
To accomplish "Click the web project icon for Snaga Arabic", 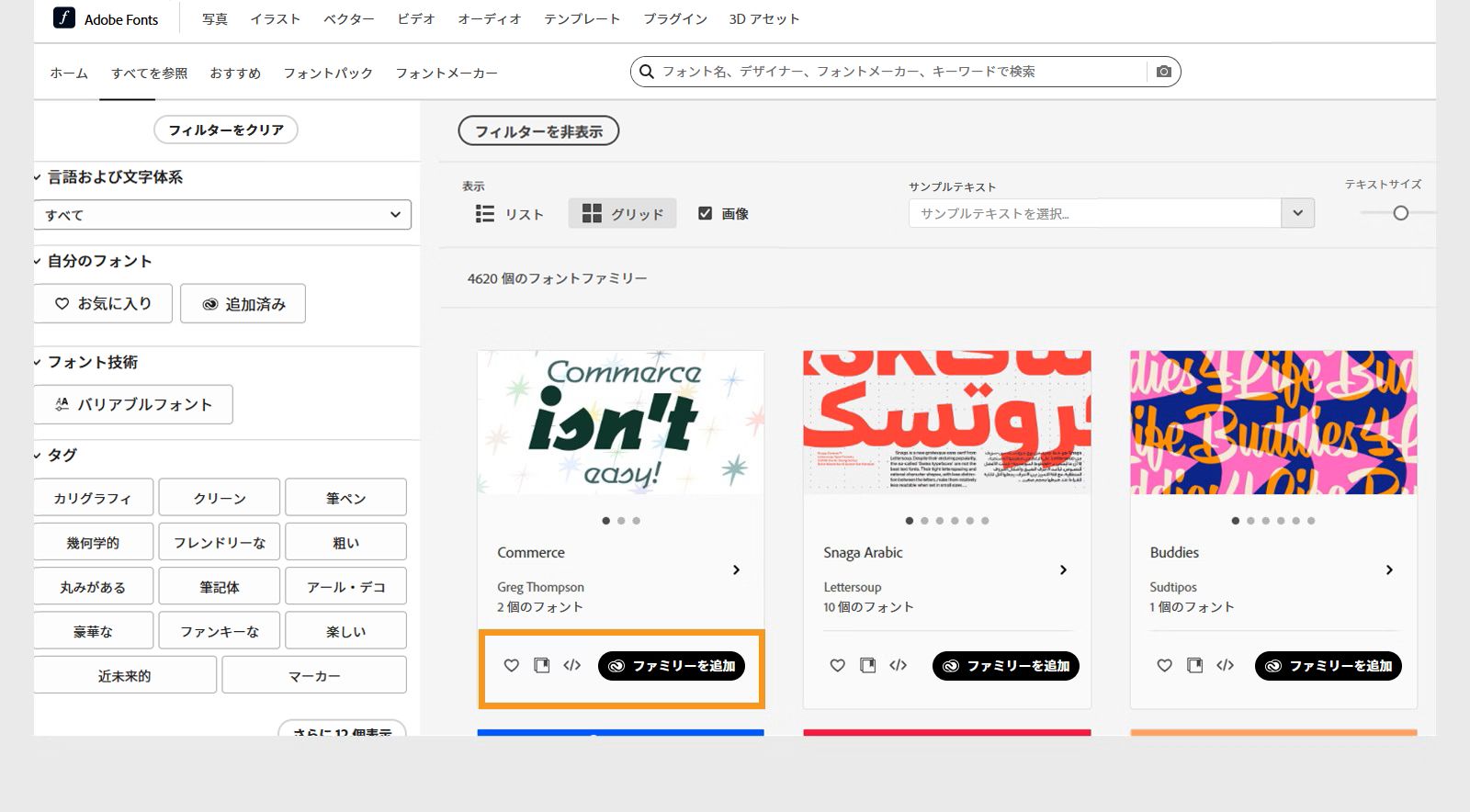I will 868,666.
